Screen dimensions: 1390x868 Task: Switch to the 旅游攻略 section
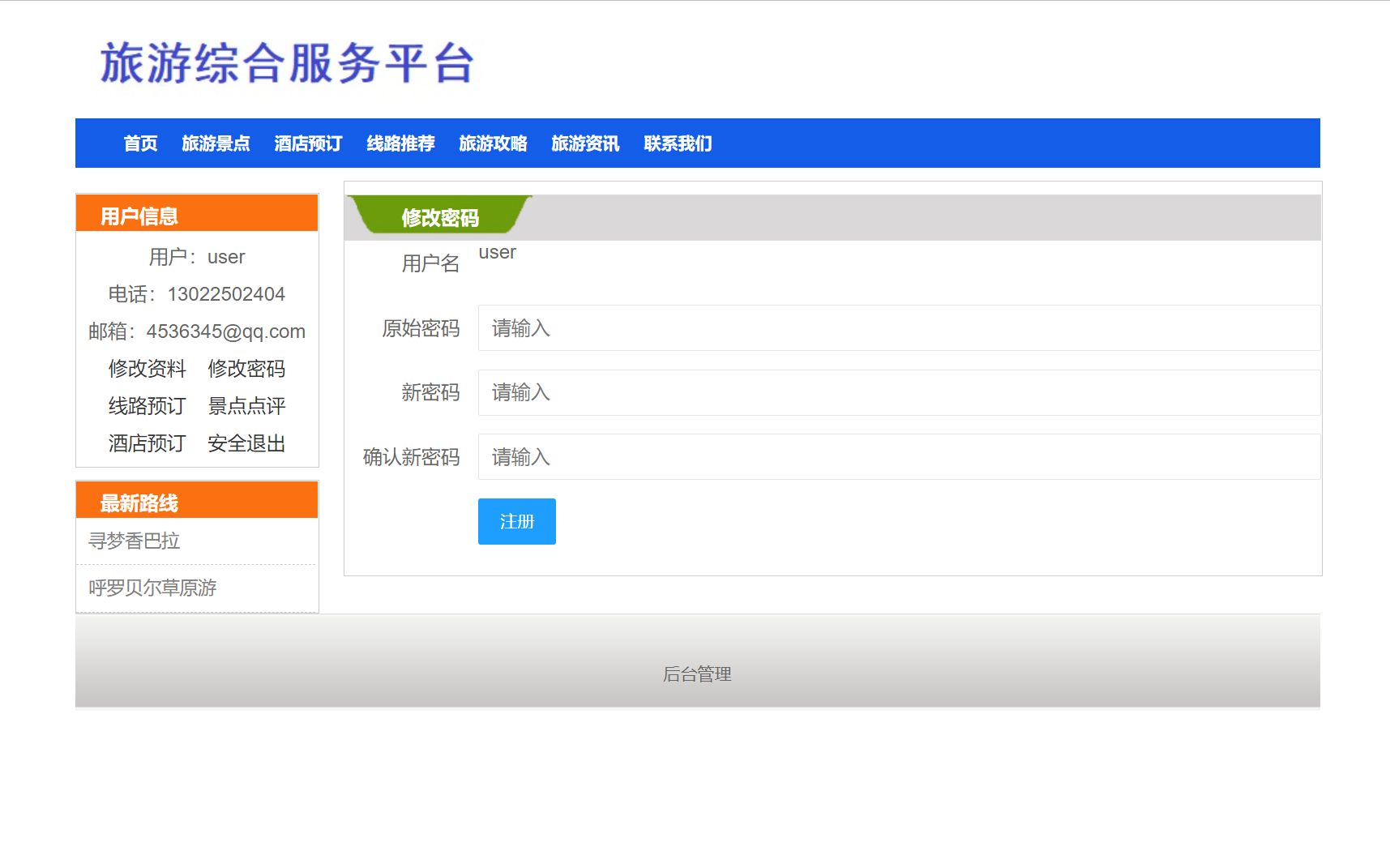[x=493, y=143]
